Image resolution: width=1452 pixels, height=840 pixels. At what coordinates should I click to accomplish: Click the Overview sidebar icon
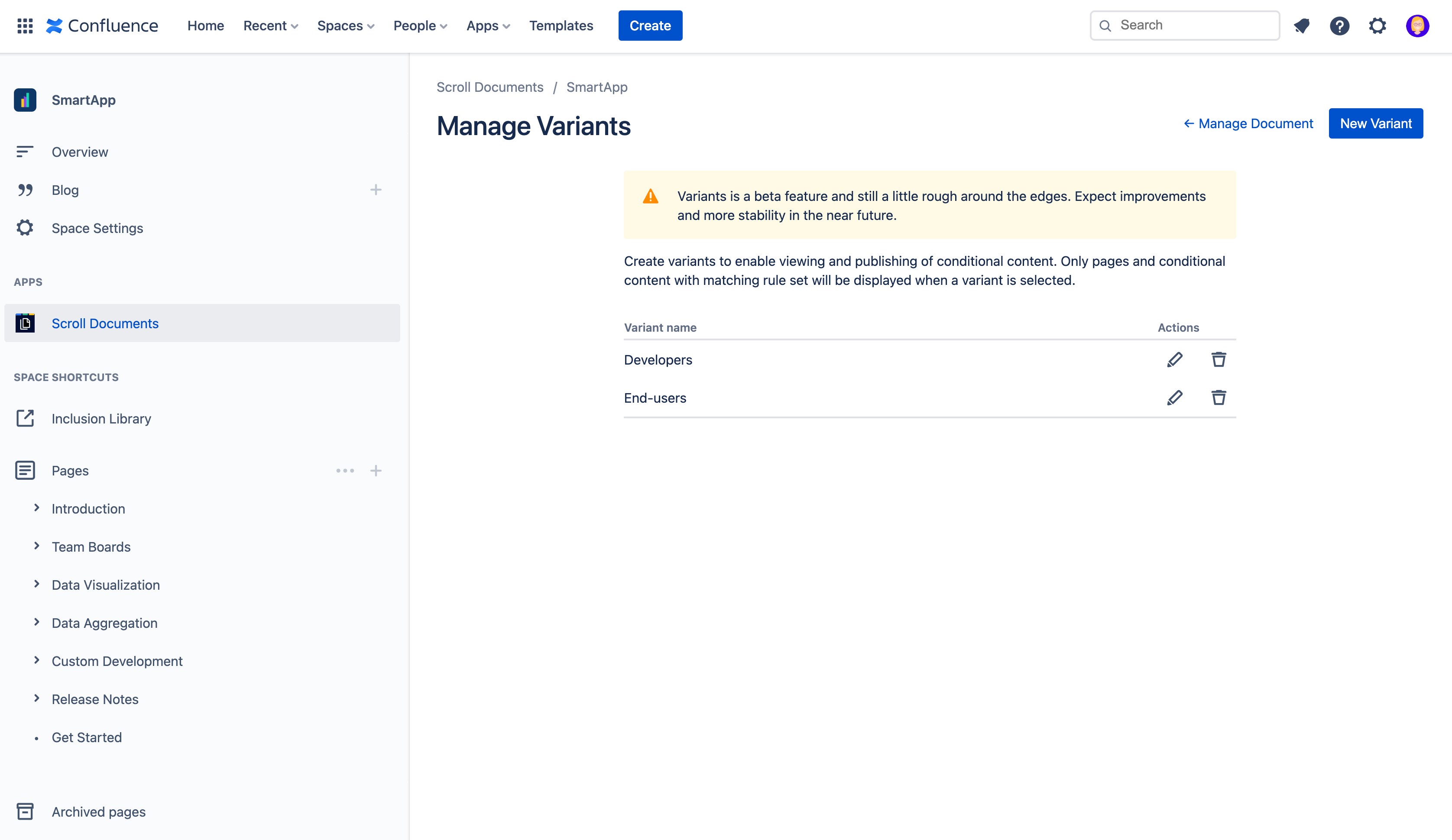(x=25, y=152)
